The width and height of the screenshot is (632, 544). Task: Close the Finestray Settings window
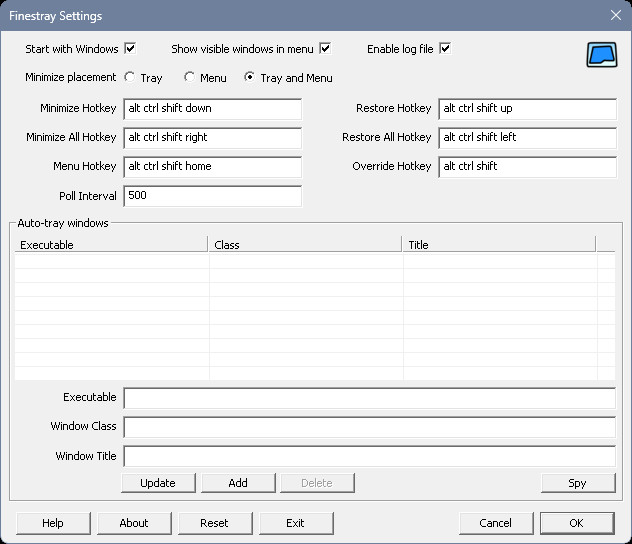615,15
